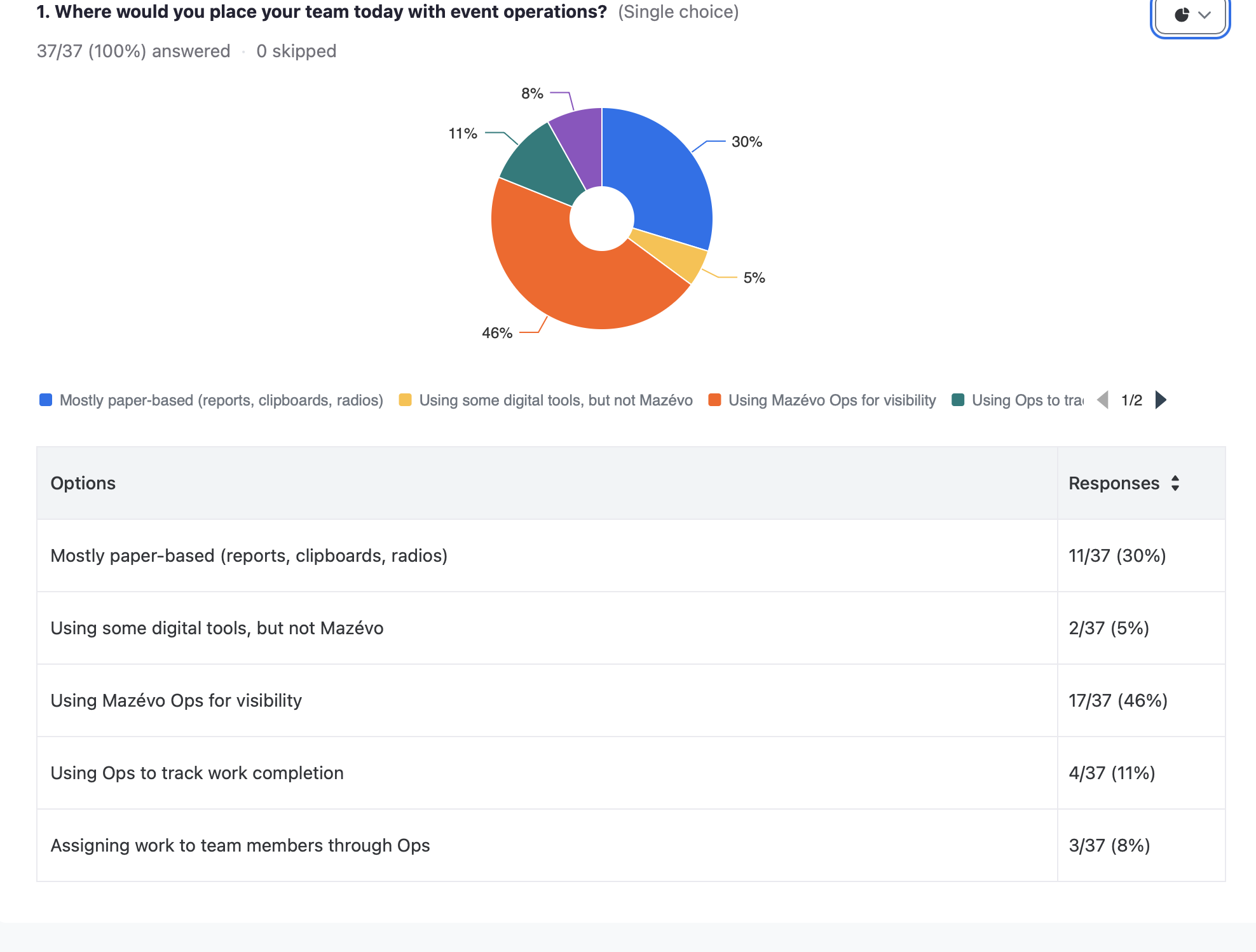The image size is (1256, 952).
Task: Click the next-page arrow in the legend pager
Action: pyautogui.click(x=1161, y=400)
